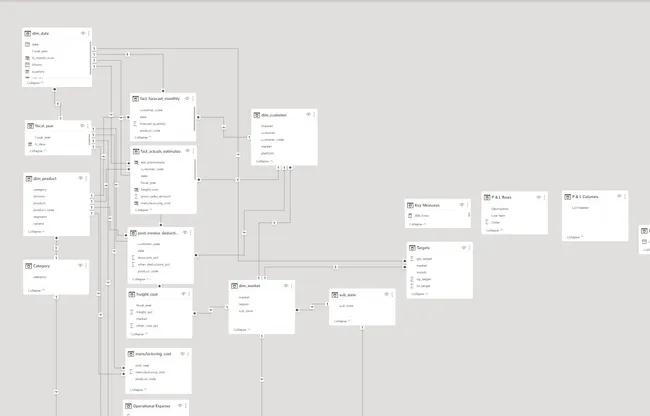This screenshot has height=416, width=650.
Task: Click the Operational Expense table icon
Action: [x=129, y=406]
